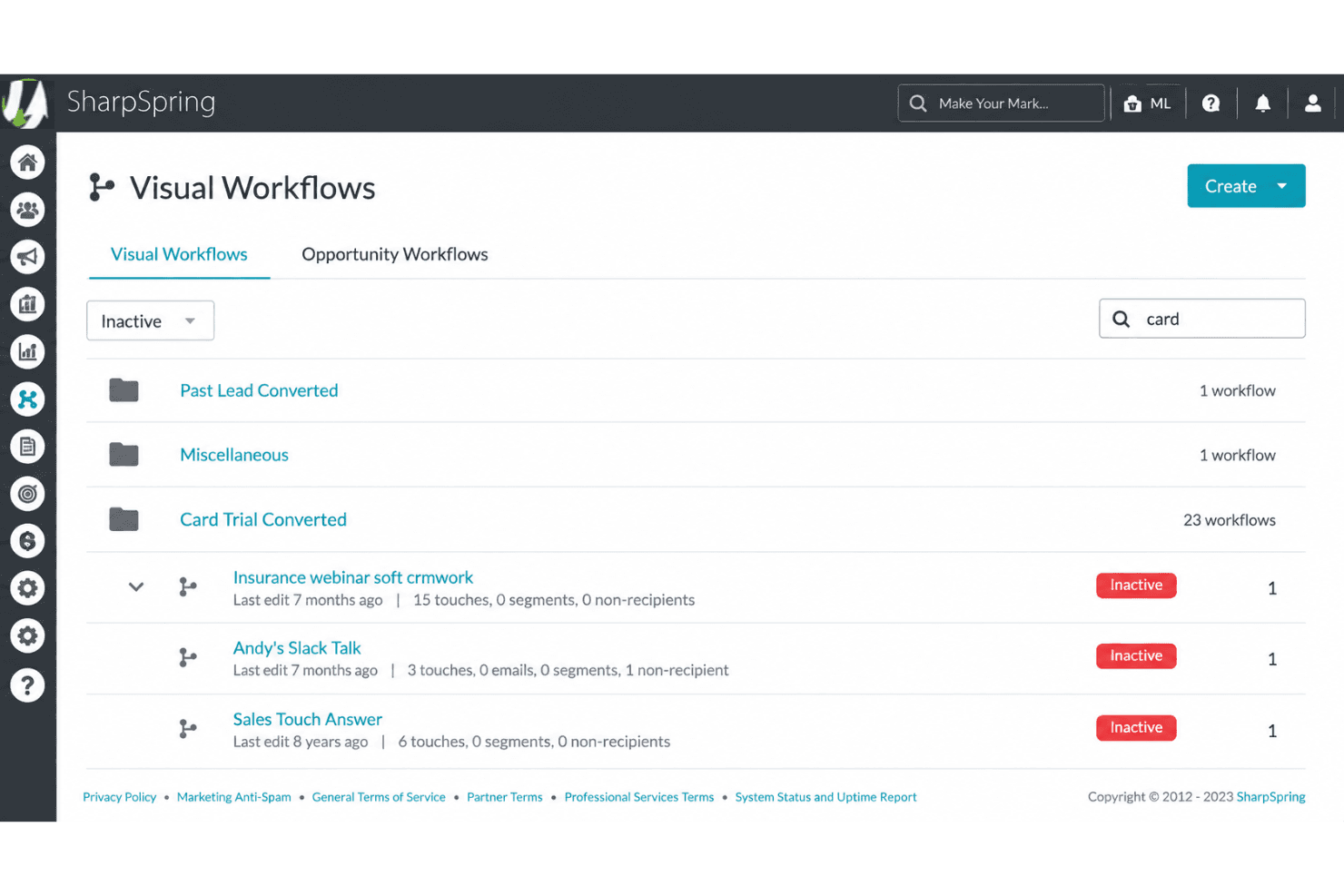Open the megaphone Marketing icon in sidebar
This screenshot has height=896, width=1344.
coord(28,257)
